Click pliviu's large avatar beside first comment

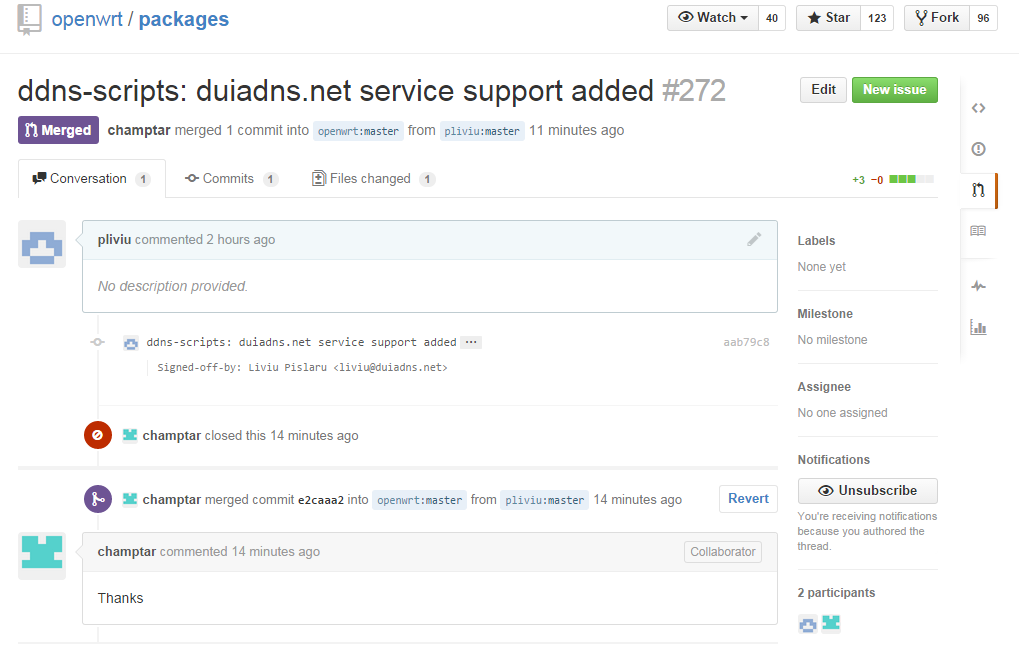coord(42,244)
